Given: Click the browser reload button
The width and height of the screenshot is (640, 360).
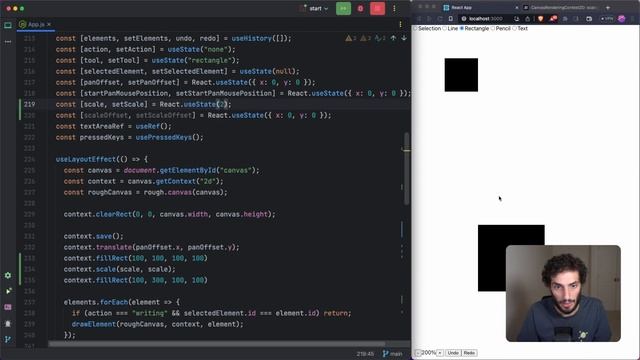Looking at the screenshot, I should point(440,19).
